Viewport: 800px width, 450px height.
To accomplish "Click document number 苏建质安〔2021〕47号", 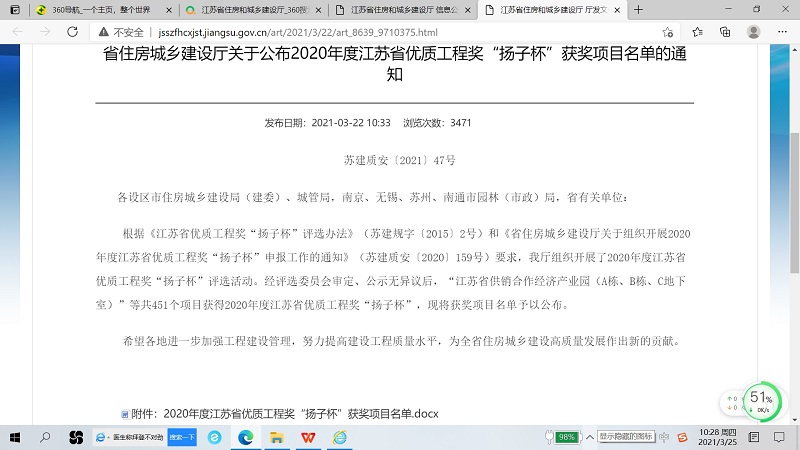I will pos(399,160).
